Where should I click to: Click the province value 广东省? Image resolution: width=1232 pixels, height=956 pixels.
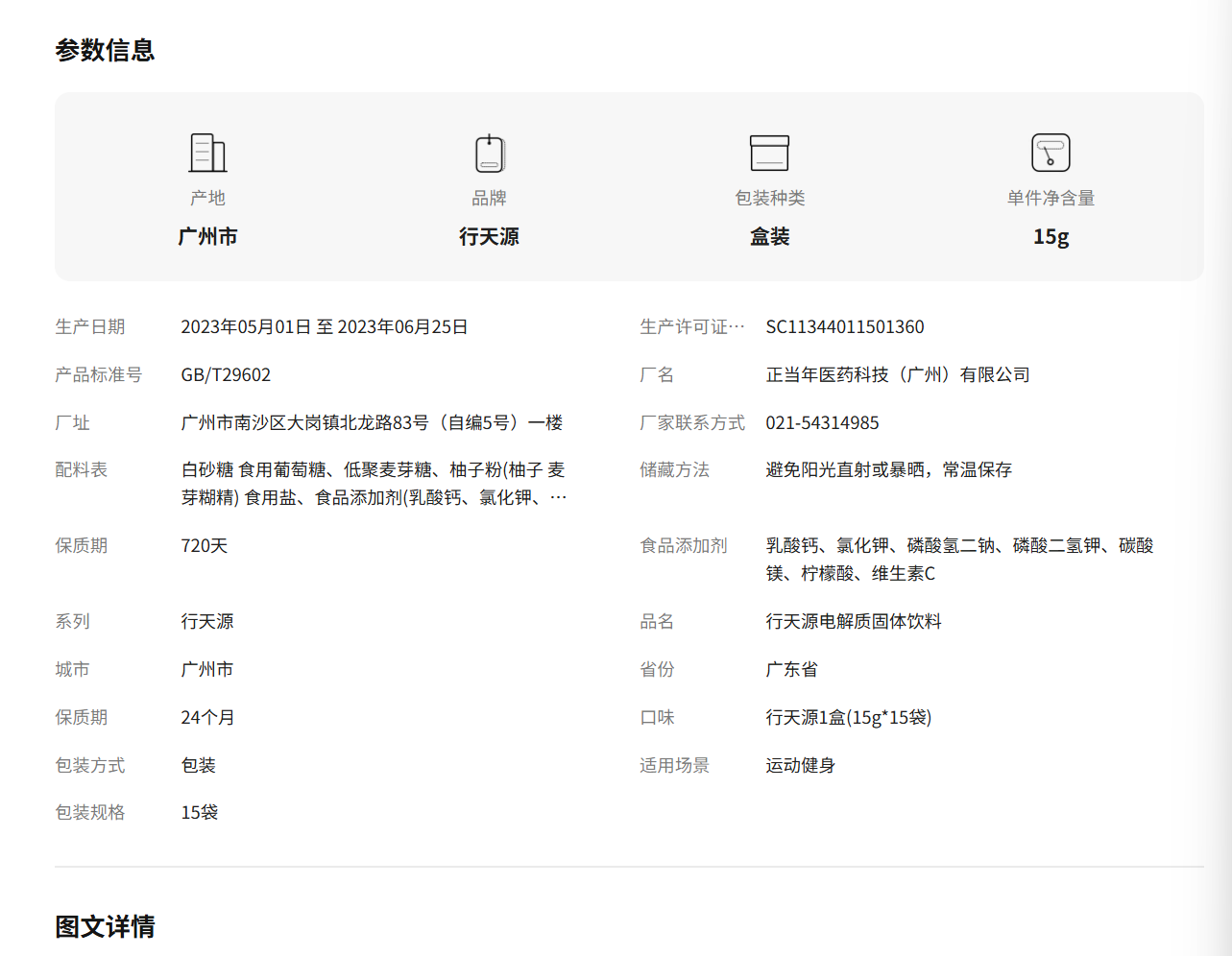792,670
